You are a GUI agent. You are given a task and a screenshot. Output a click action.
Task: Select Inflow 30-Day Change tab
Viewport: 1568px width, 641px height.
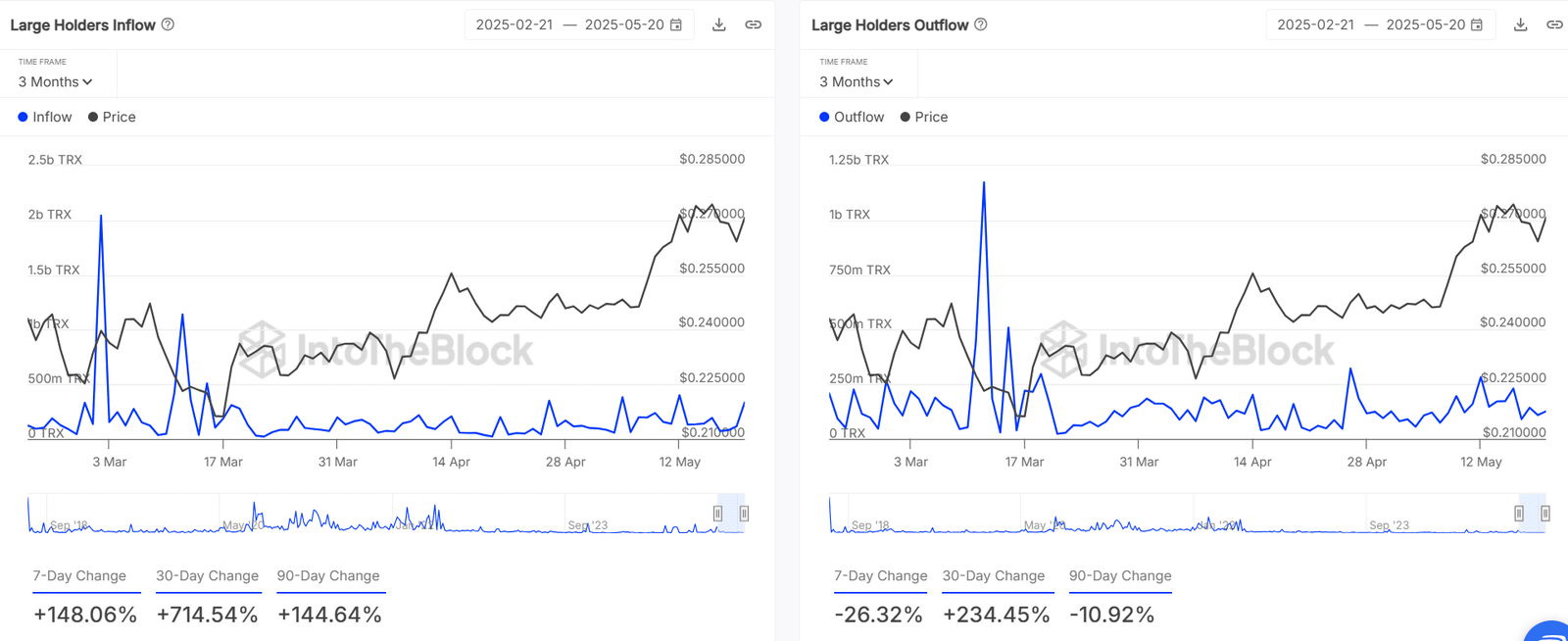(207, 576)
